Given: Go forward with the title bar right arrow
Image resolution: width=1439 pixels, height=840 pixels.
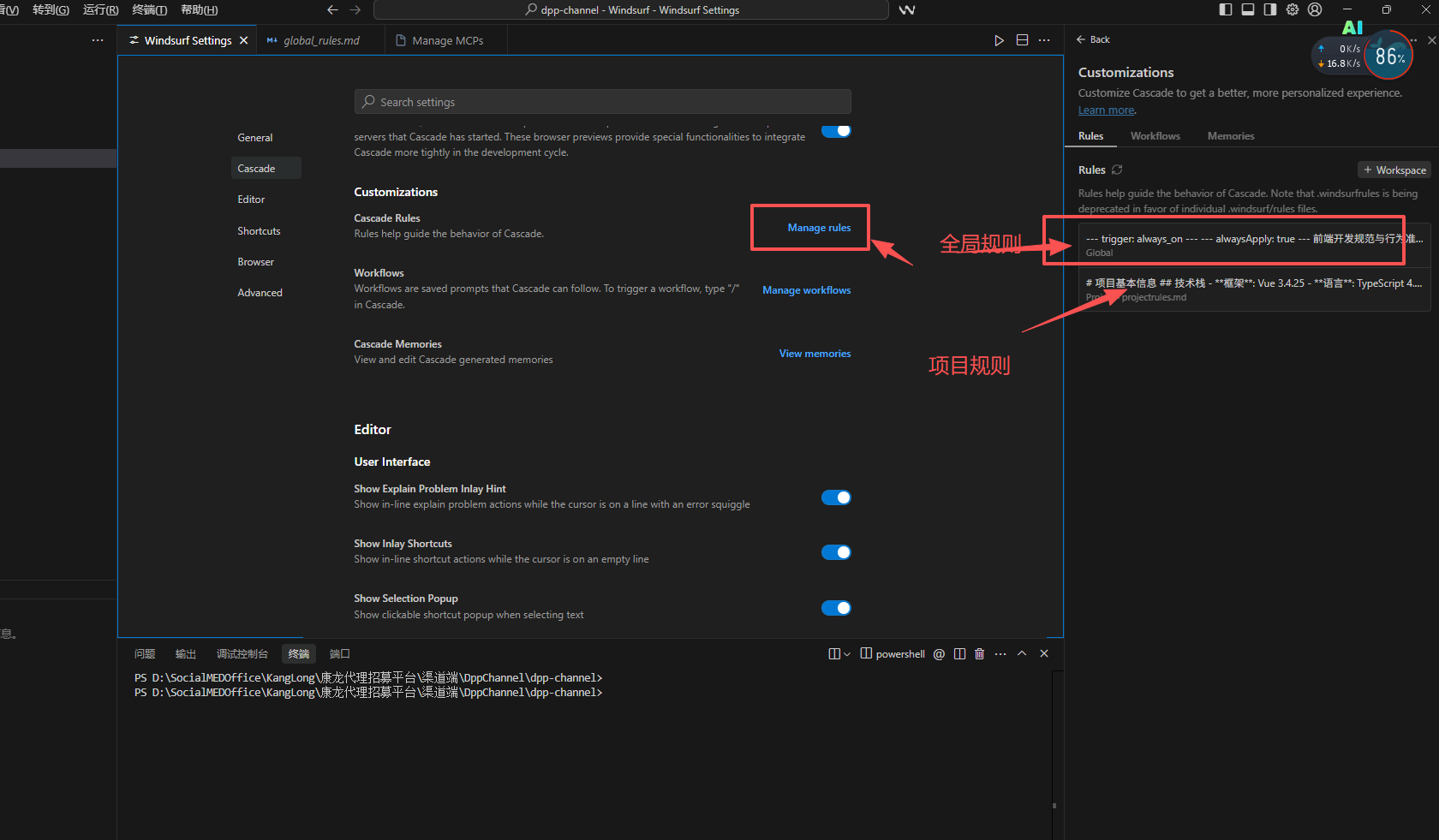Looking at the screenshot, I should [x=355, y=9].
